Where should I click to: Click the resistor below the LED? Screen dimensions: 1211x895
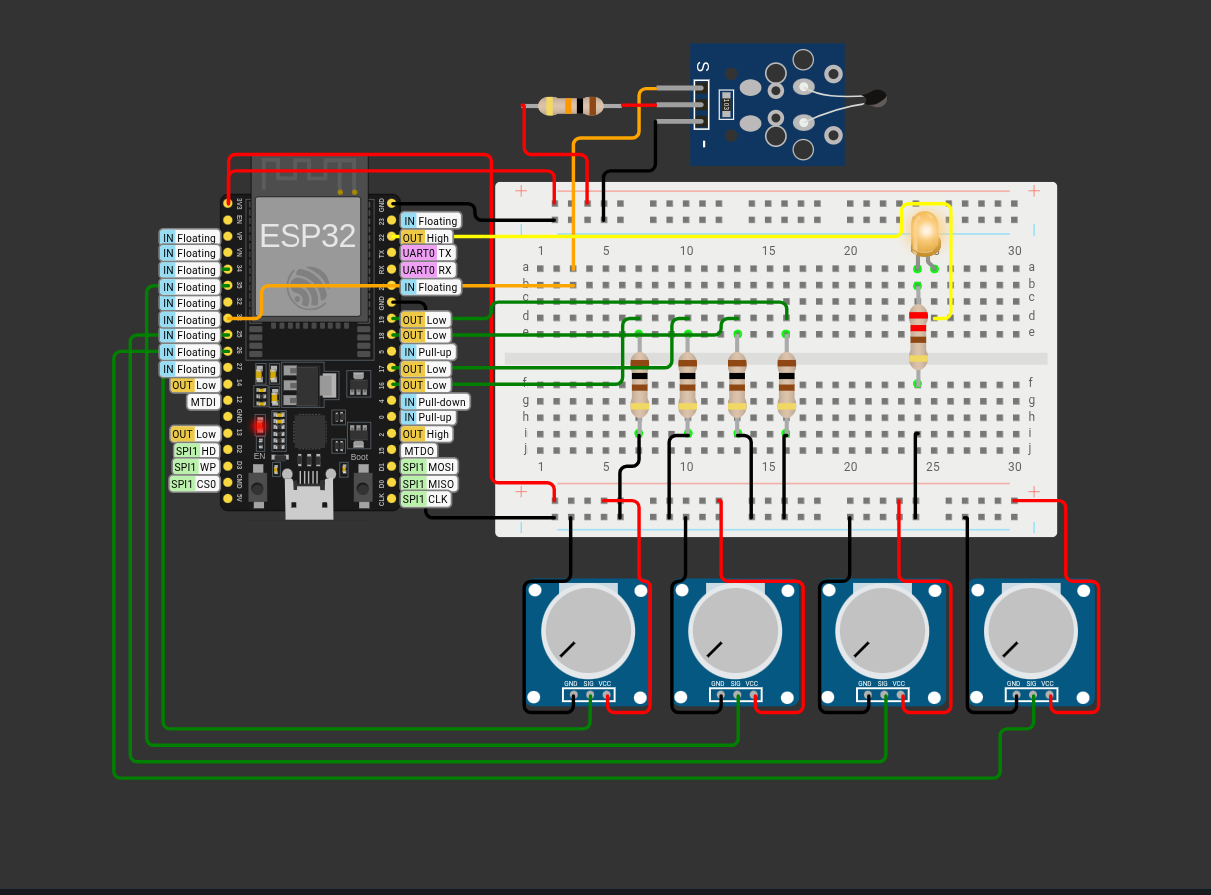click(918, 335)
